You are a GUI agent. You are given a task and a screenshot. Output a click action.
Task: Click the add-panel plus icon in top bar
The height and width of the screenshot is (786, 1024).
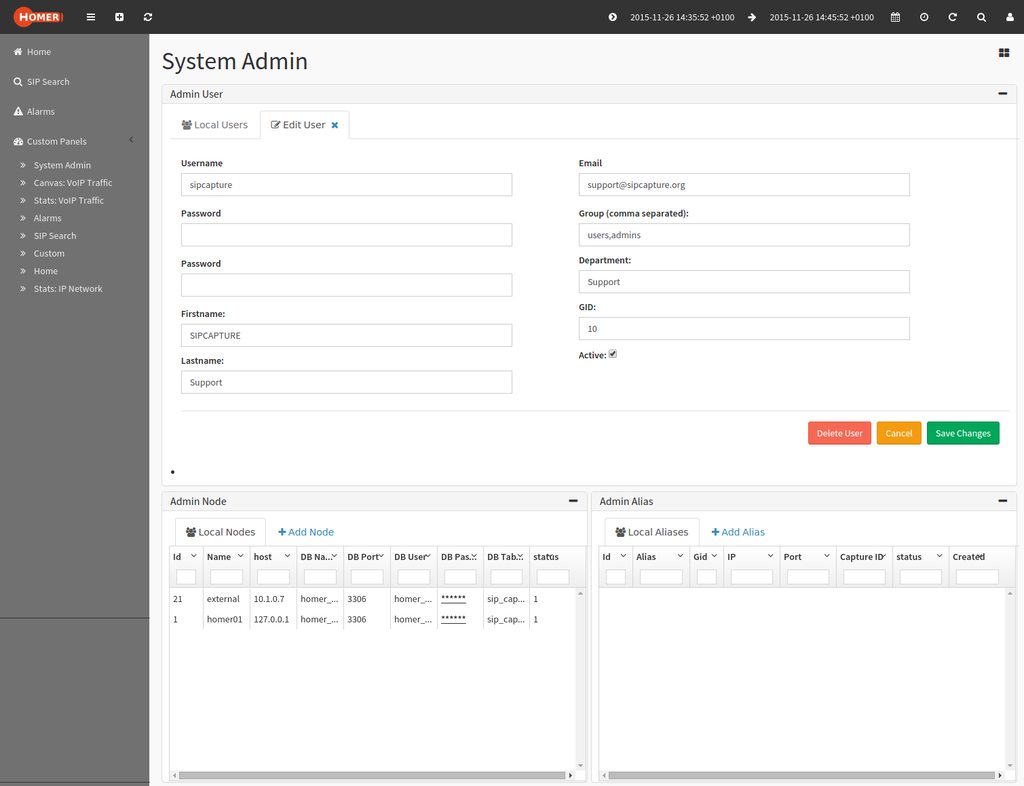click(x=120, y=17)
